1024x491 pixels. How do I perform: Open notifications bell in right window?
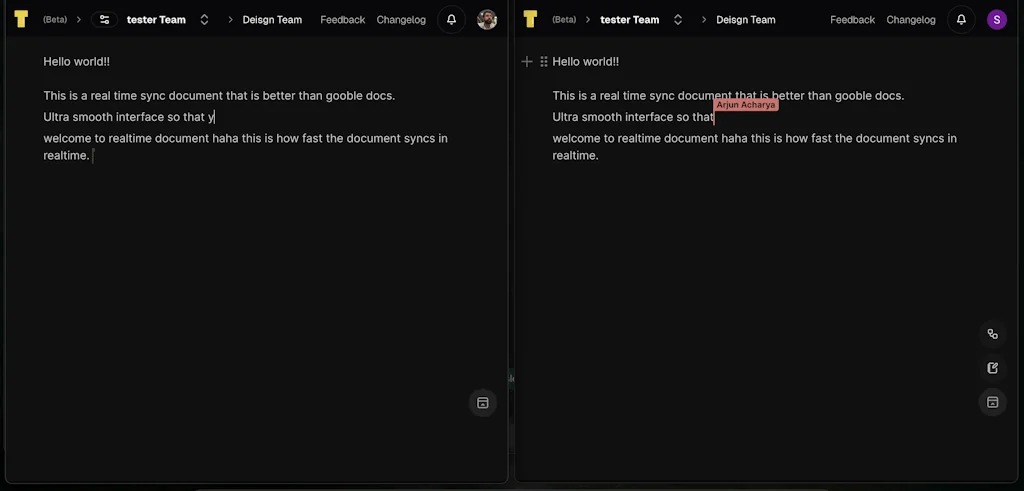(961, 20)
